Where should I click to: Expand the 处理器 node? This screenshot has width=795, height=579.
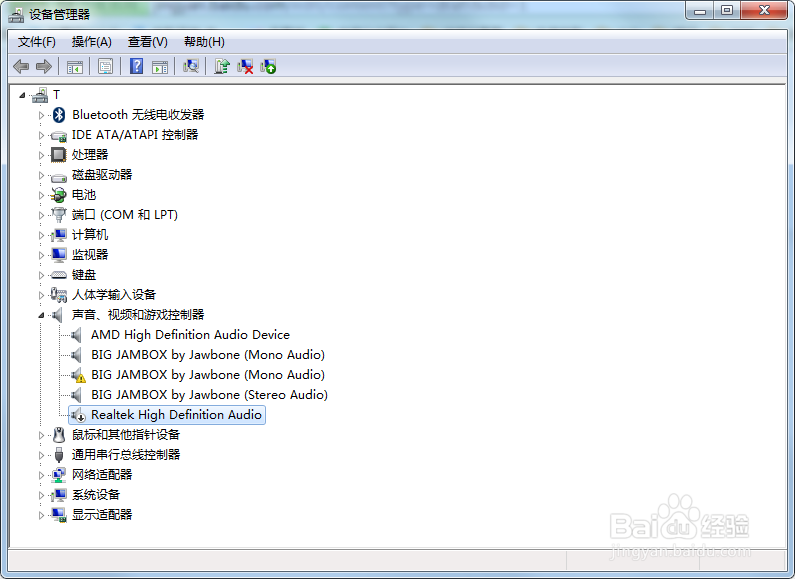(x=42, y=155)
